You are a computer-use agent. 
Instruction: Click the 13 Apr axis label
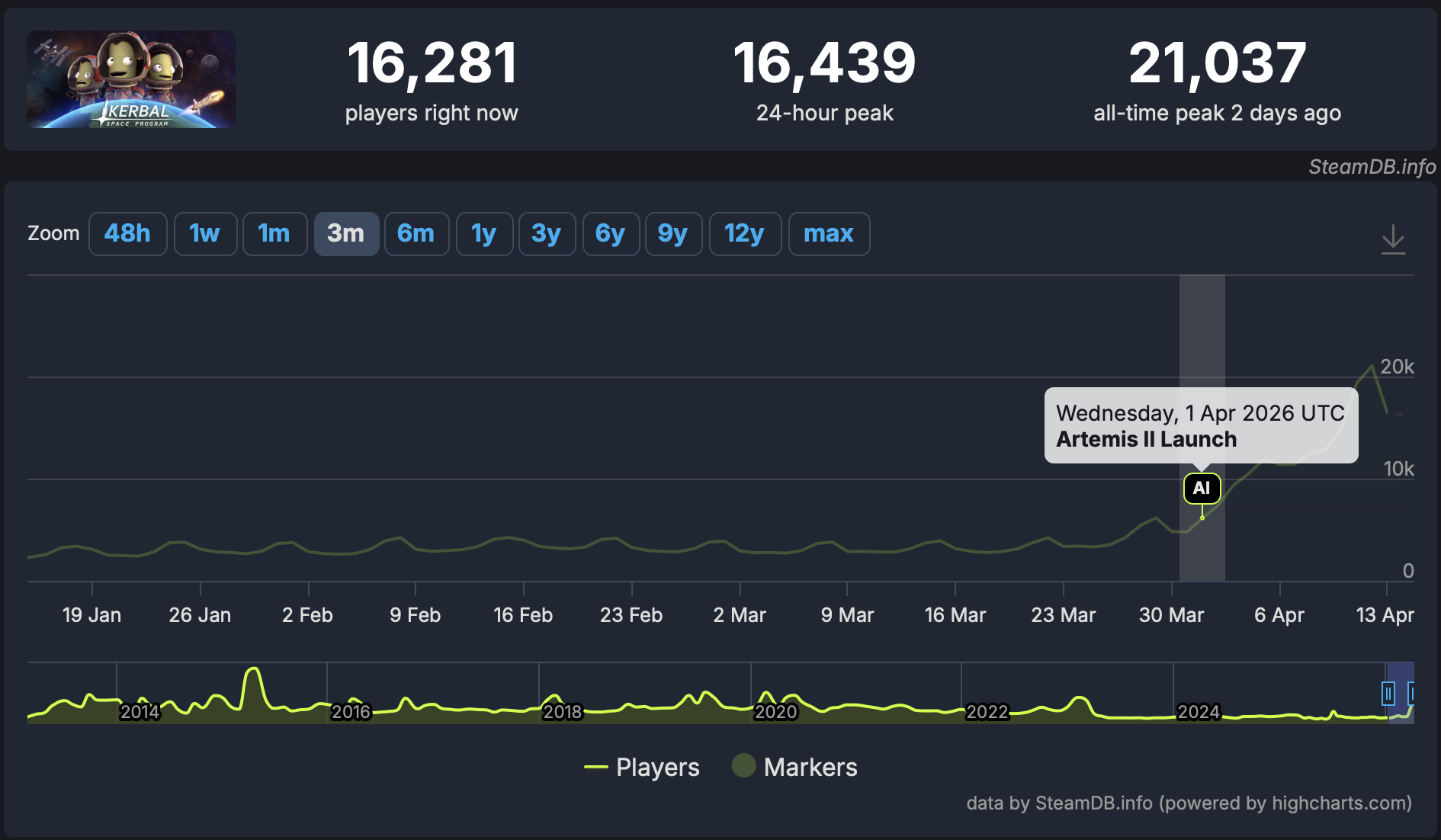point(1385,615)
